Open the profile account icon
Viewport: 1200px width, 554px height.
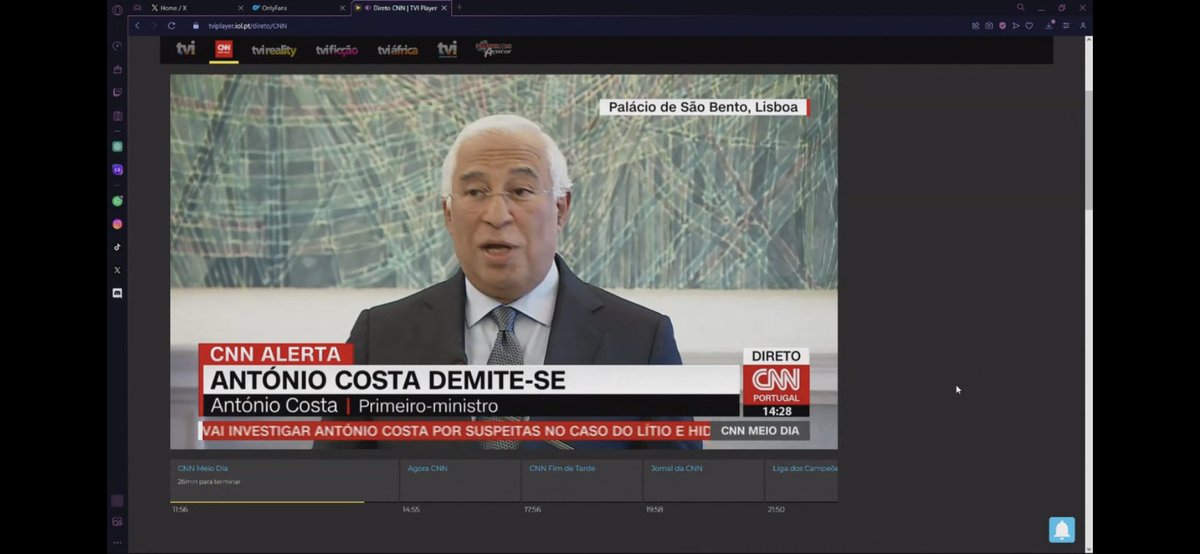pyautogui.click(x=1083, y=25)
